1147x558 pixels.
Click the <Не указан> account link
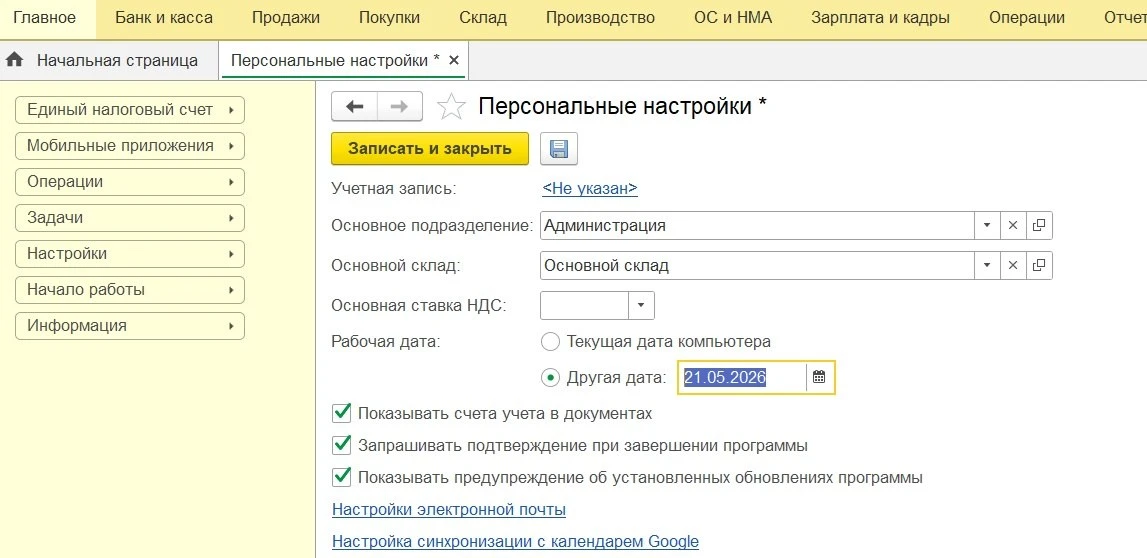[590, 189]
